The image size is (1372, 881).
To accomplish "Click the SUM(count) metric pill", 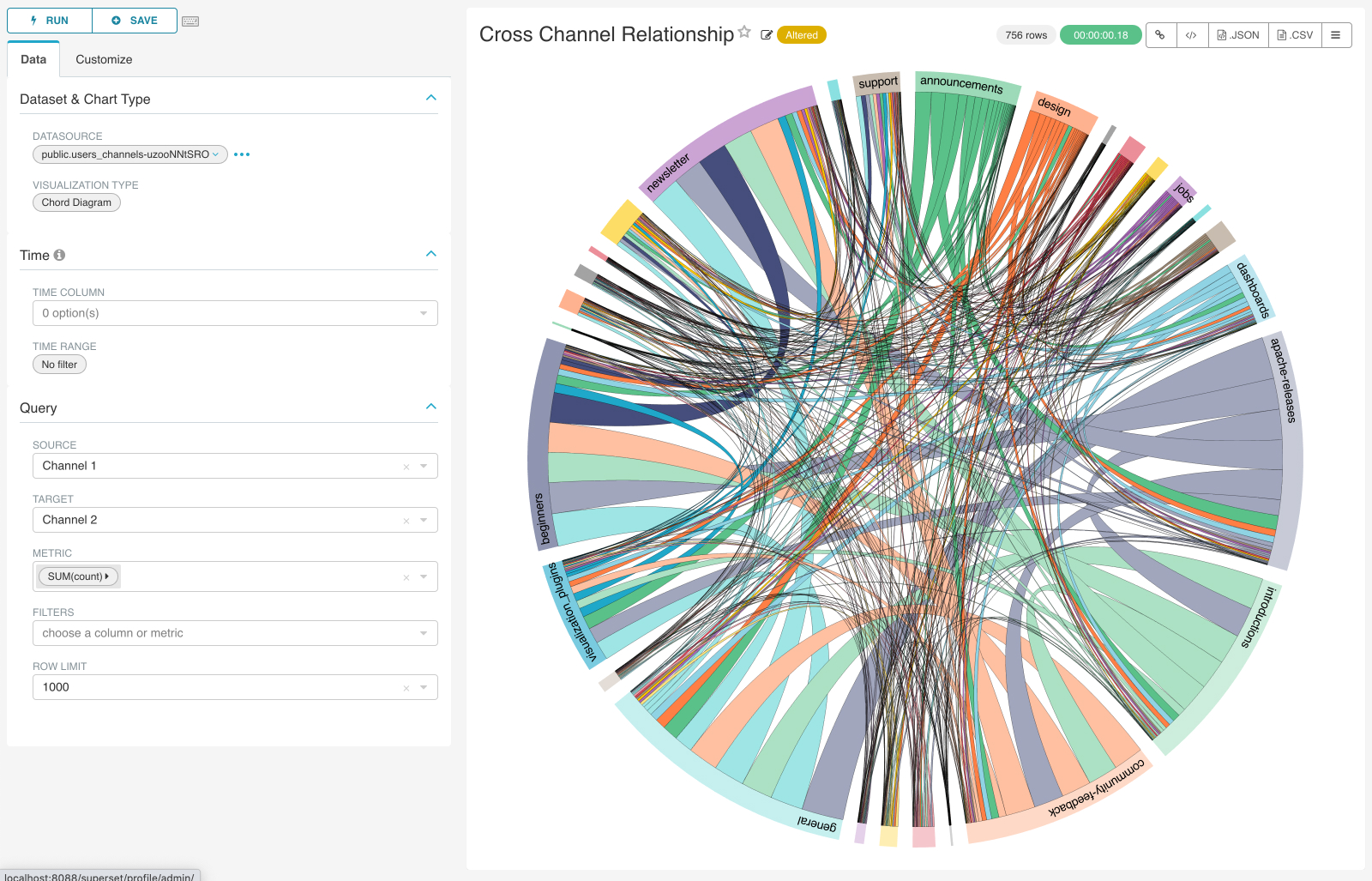I will click(x=77, y=576).
